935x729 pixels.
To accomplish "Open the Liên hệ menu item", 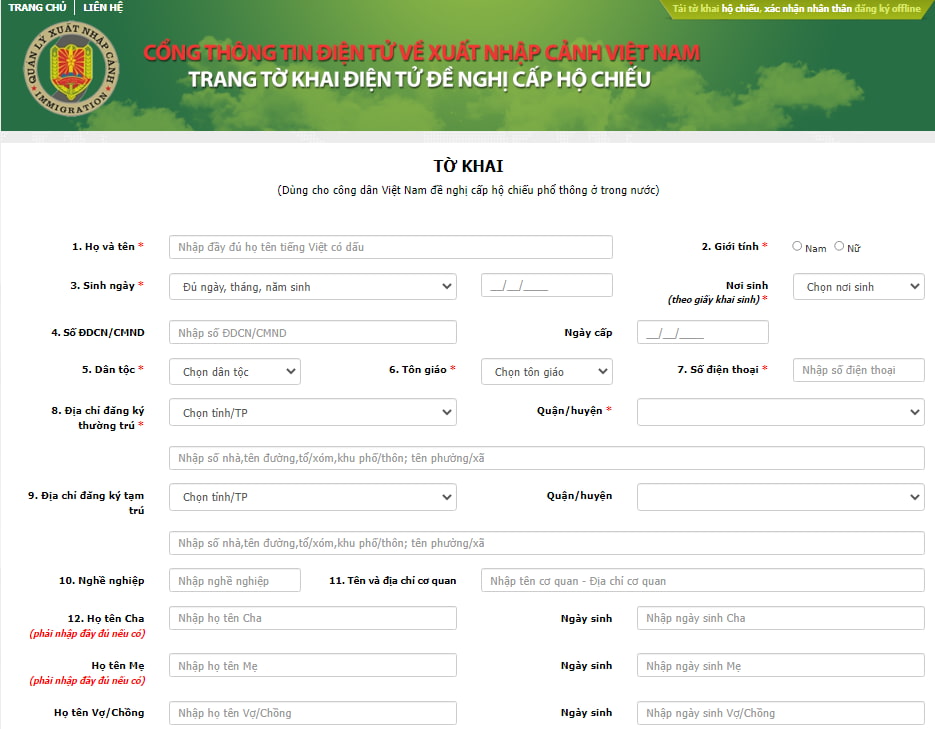I will (102, 8).
